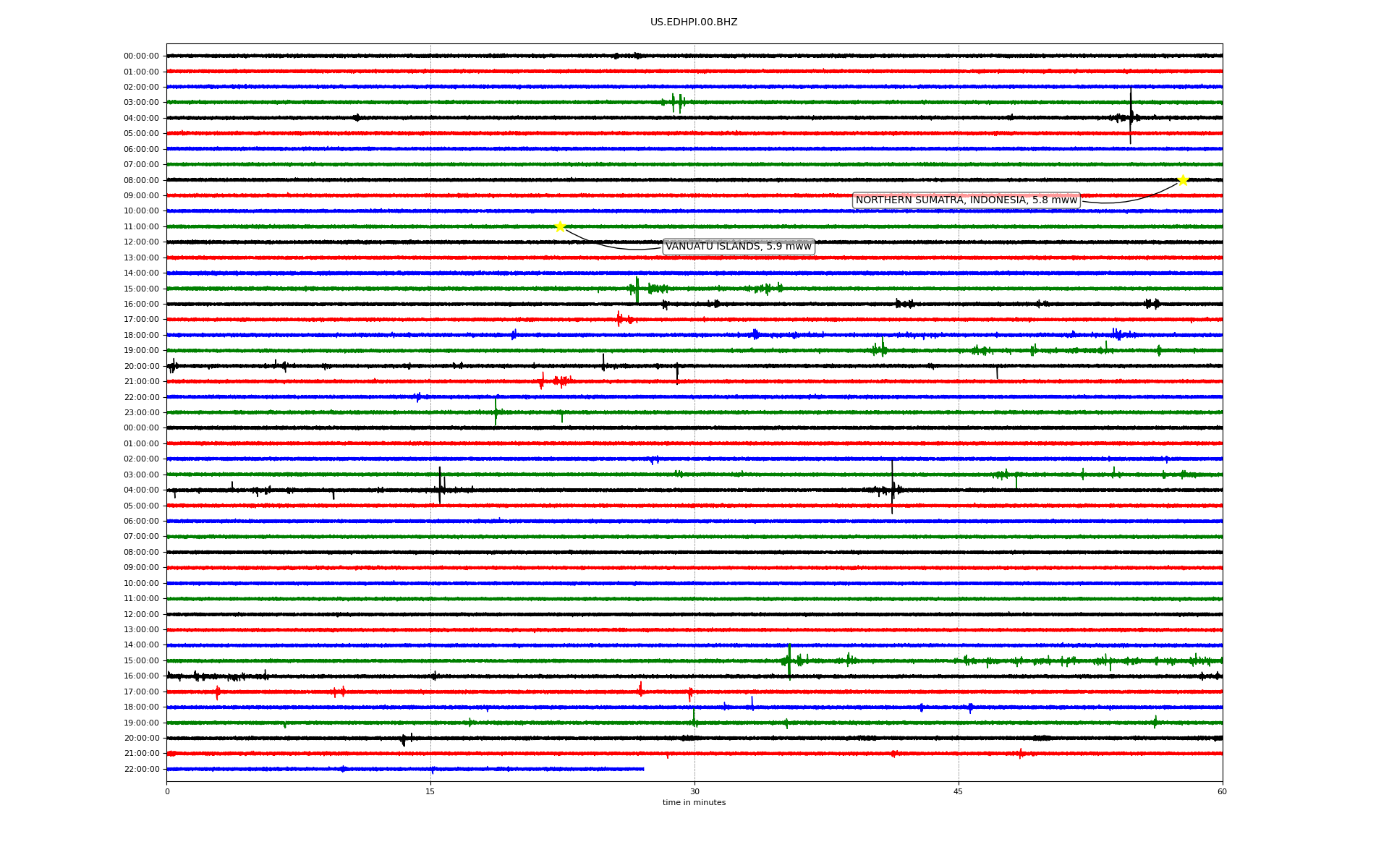The width and height of the screenshot is (1389, 868).
Task: Click the 21:00:00 label of the last red trace
Action: click(x=141, y=754)
